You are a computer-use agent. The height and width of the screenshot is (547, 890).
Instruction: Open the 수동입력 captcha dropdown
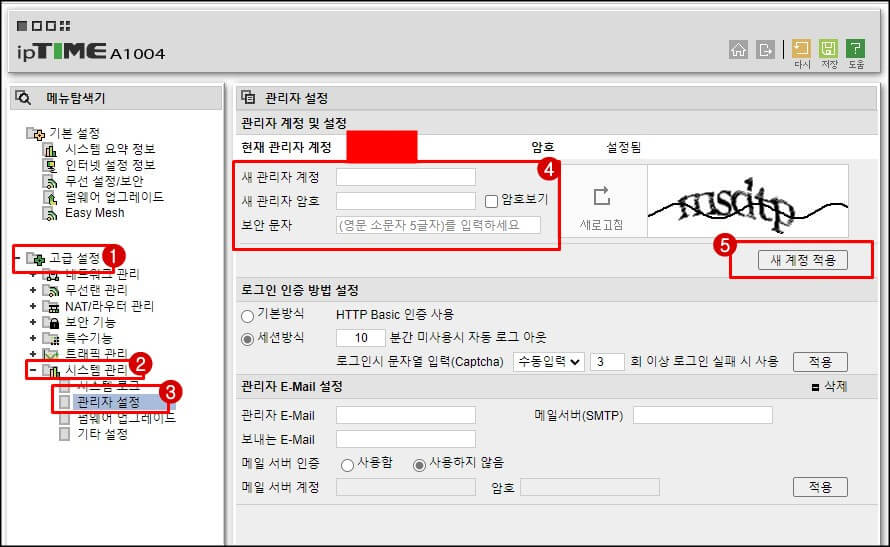(x=549, y=361)
